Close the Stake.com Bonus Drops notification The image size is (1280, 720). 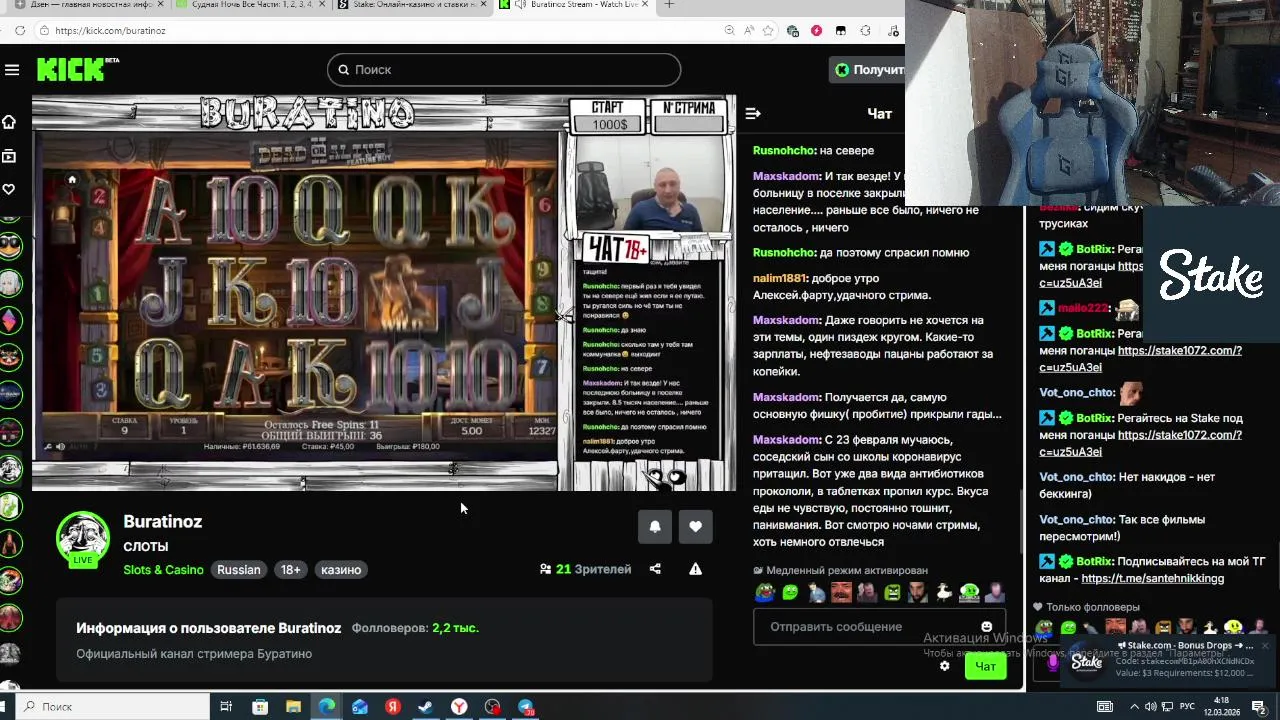click(x=1264, y=646)
